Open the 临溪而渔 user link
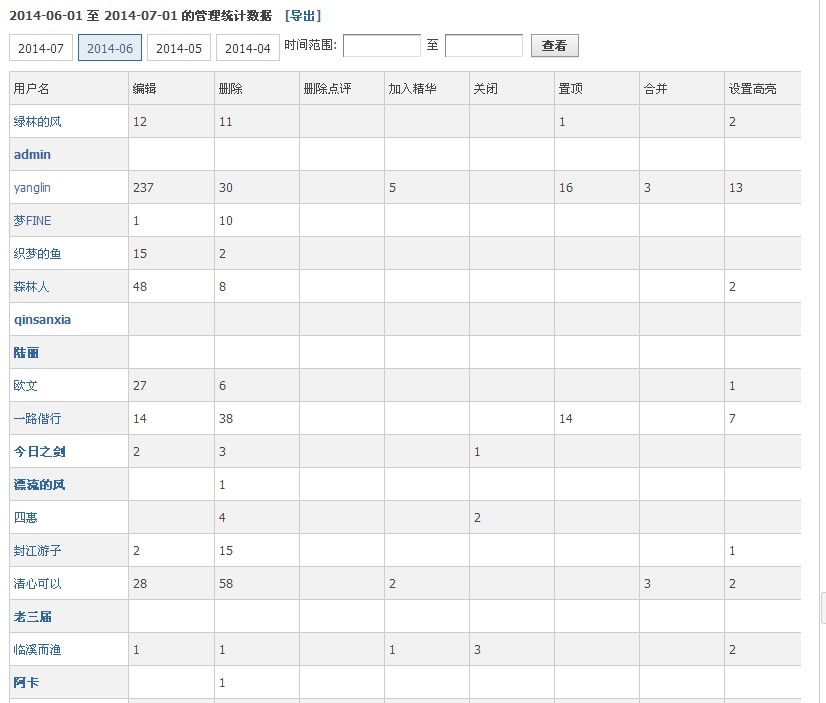This screenshot has width=826, height=703. tap(37, 649)
